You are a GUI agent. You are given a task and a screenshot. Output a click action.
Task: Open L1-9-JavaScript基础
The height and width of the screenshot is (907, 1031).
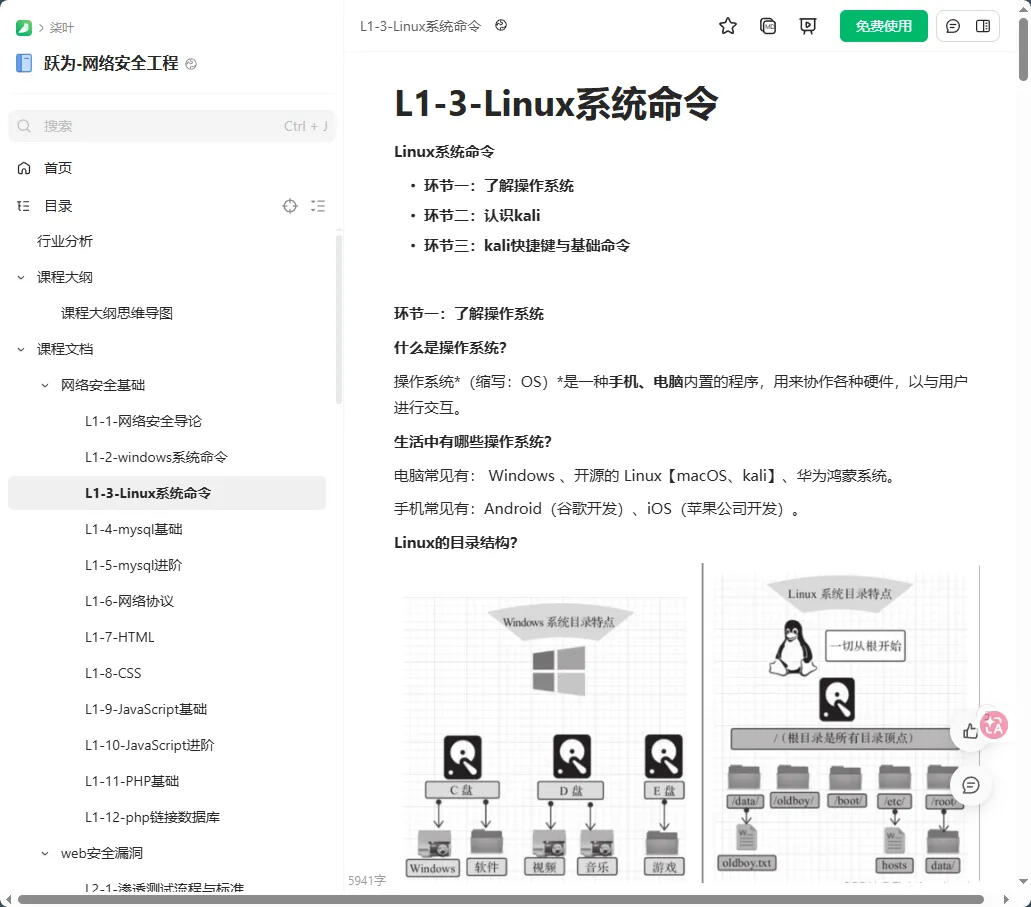(146, 709)
